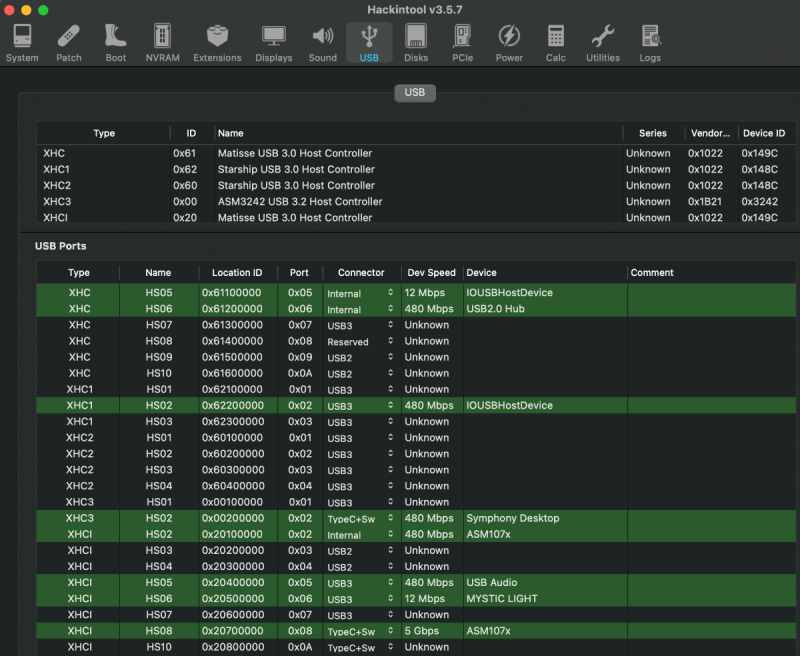Open the System toolbar section

pos(22,42)
